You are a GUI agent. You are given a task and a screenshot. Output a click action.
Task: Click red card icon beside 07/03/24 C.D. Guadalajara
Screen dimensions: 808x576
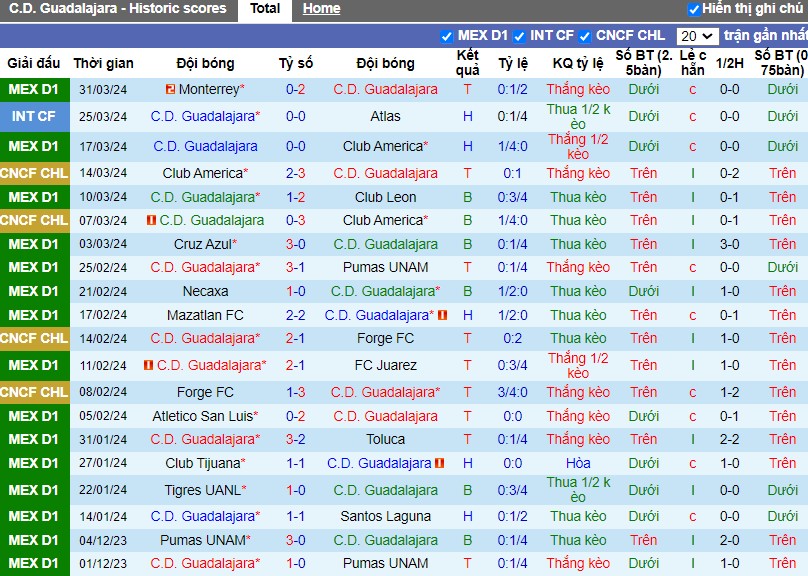click(151, 221)
